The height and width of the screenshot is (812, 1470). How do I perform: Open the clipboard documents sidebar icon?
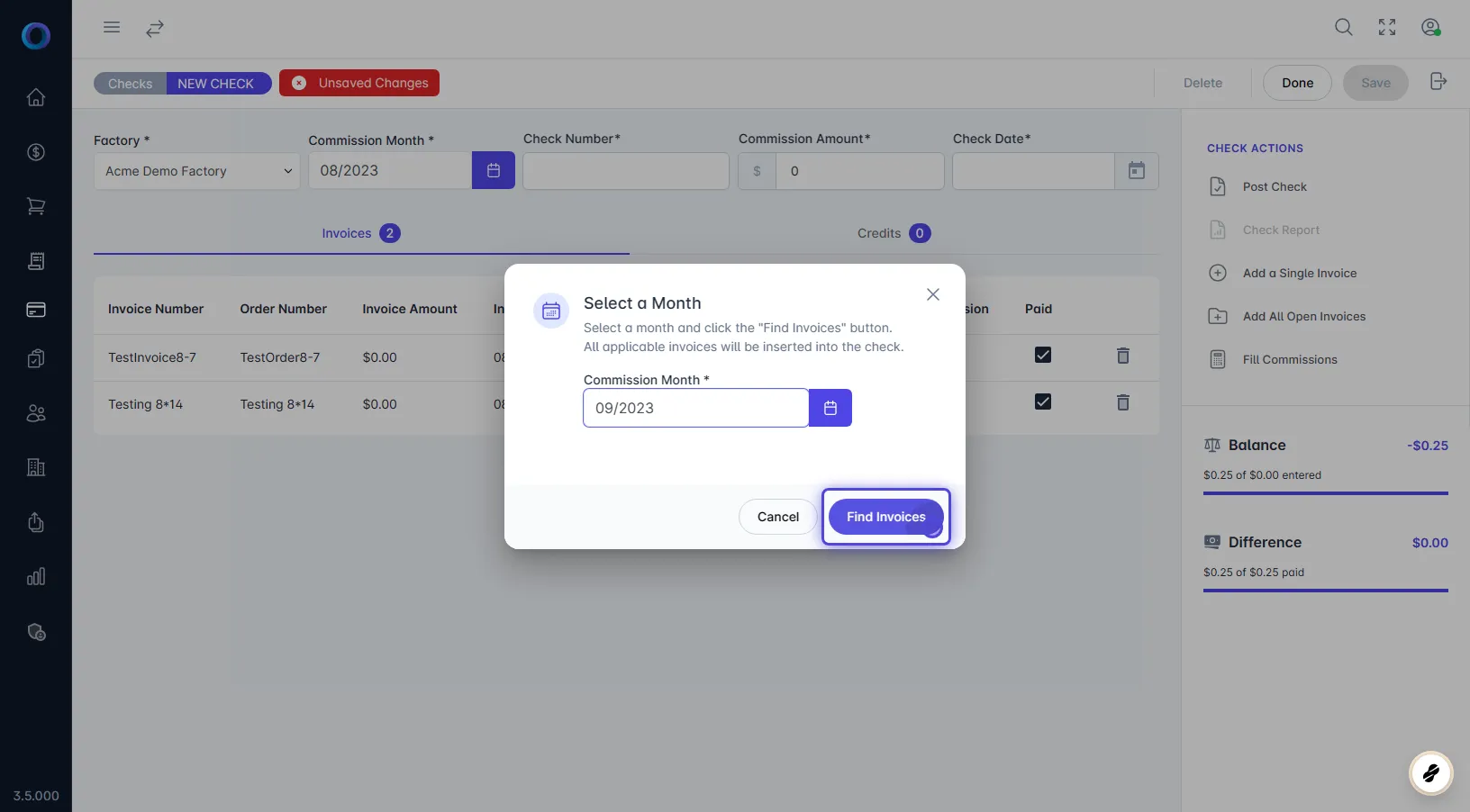36,358
